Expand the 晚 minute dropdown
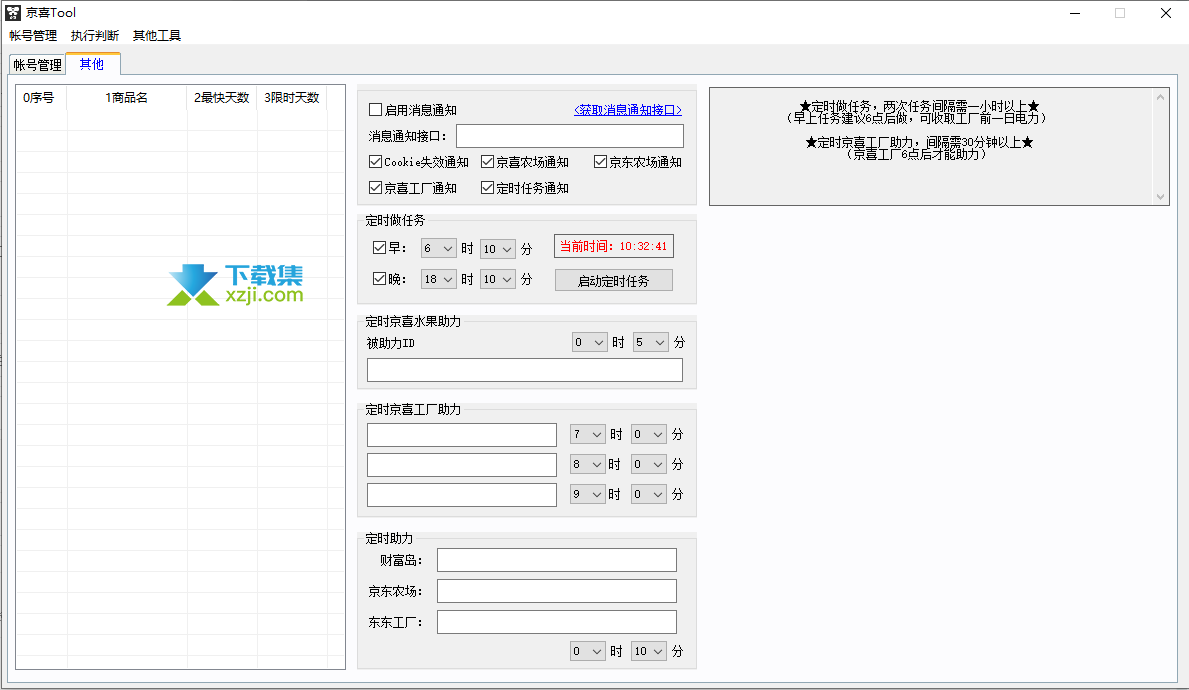This screenshot has width=1189, height=690. (x=497, y=279)
